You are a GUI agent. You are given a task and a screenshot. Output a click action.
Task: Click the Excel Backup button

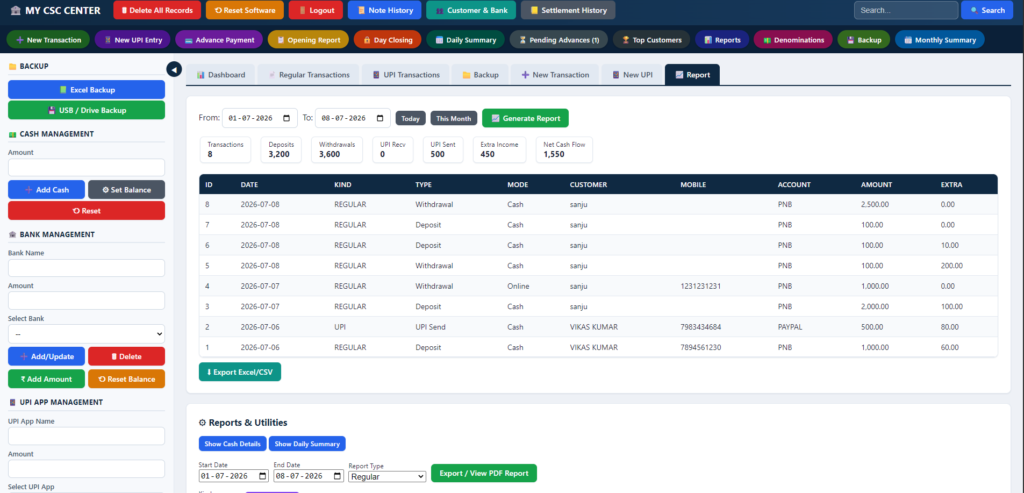[x=86, y=89]
